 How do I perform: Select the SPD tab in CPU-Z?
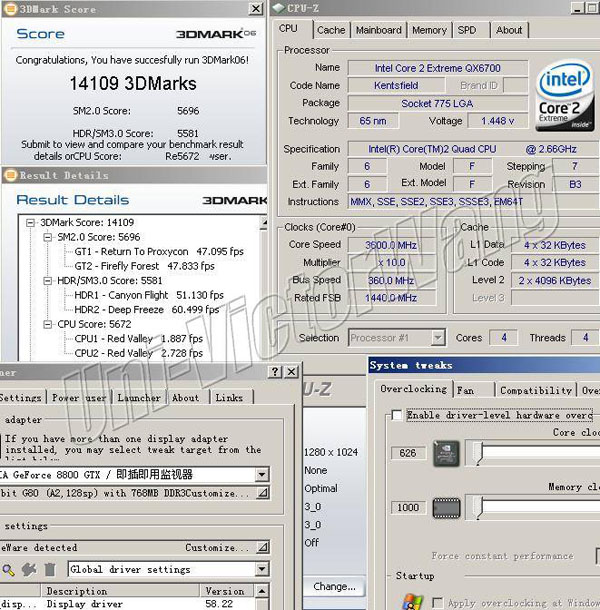[x=467, y=30]
